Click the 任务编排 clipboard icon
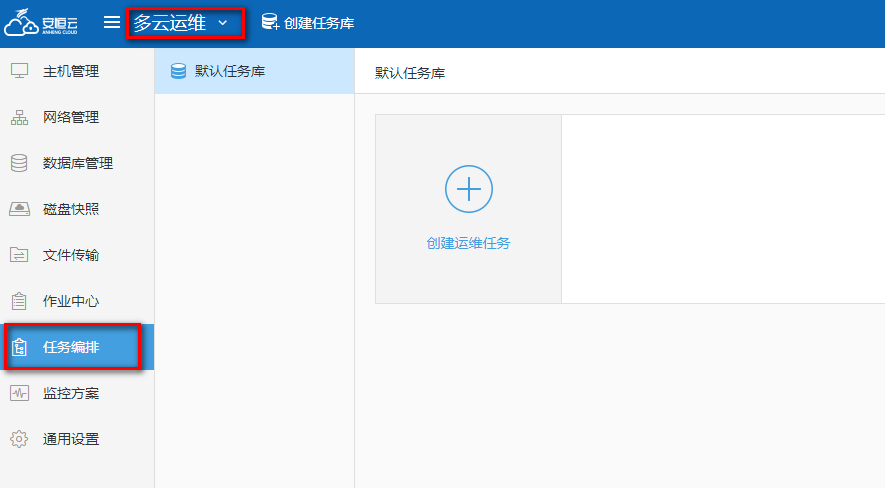This screenshot has height=488, width=885. 19,347
